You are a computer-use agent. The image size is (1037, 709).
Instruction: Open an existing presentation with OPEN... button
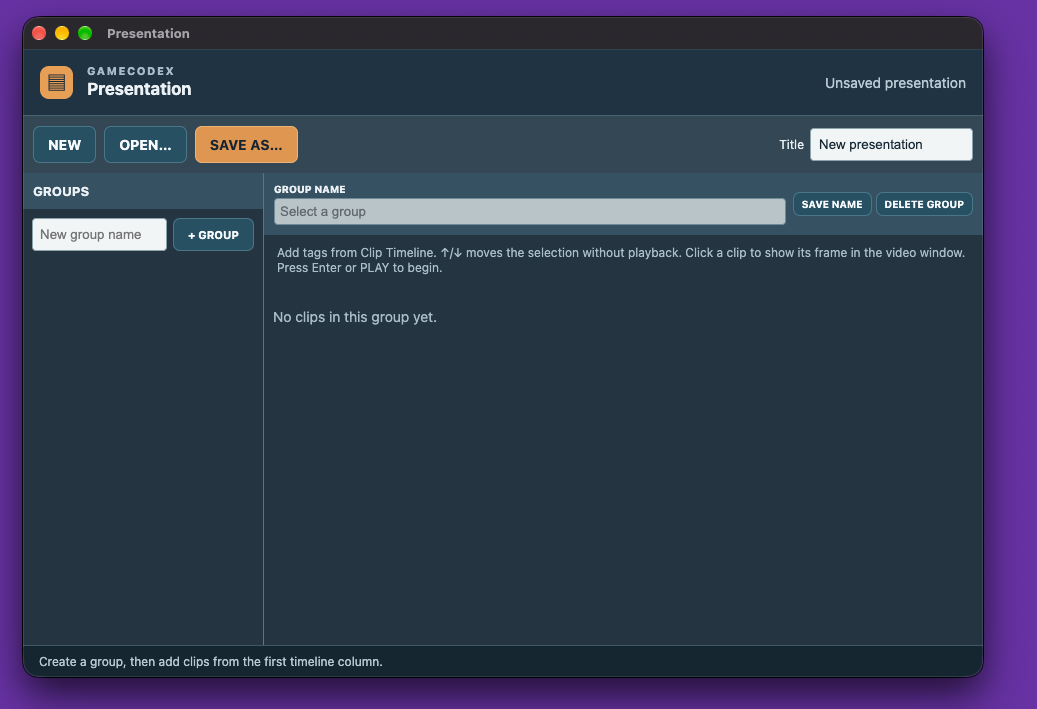tap(145, 145)
